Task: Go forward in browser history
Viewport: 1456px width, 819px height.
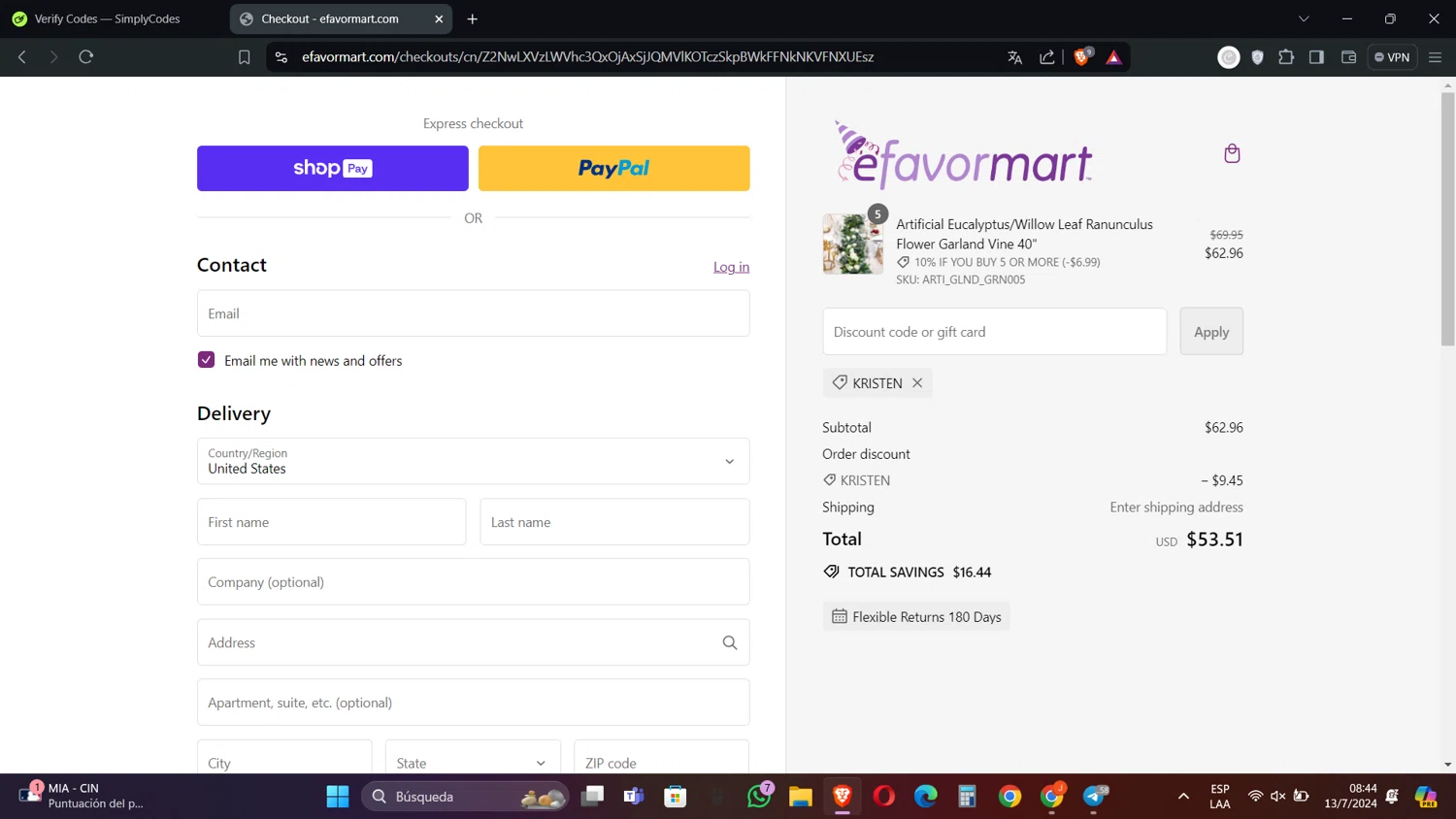Action: coord(54,57)
